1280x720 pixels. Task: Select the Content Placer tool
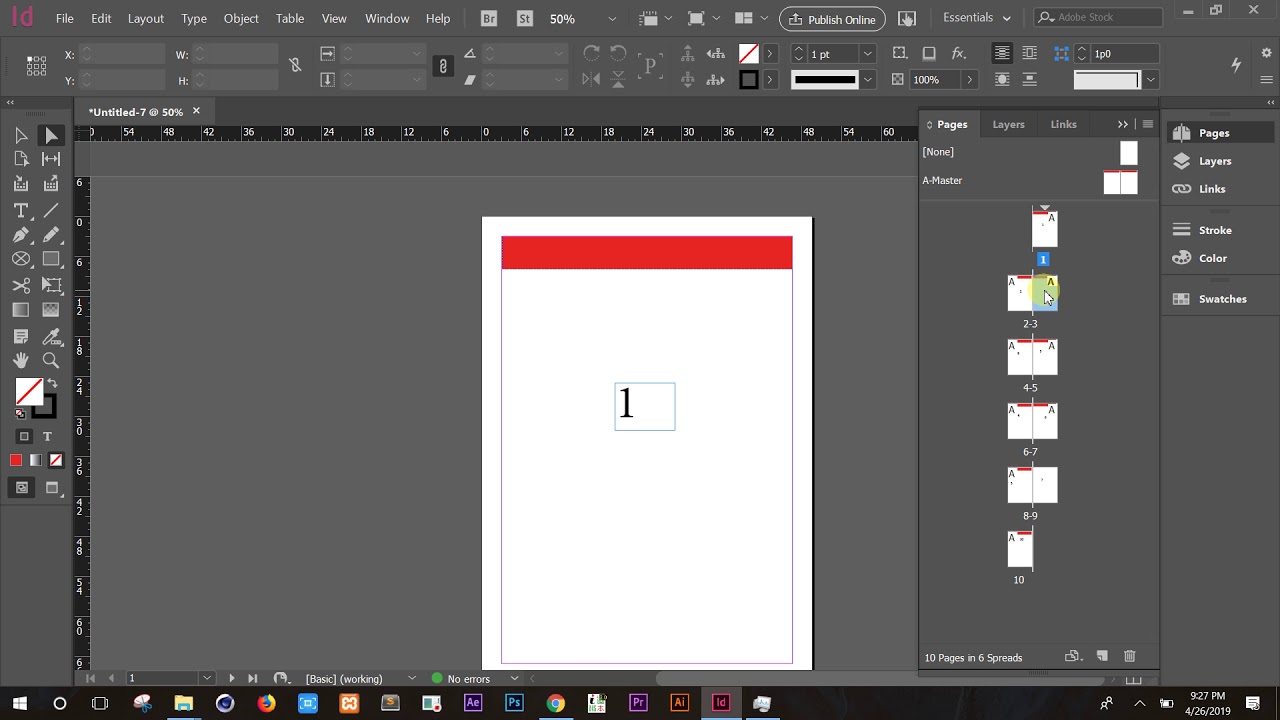click(51, 184)
